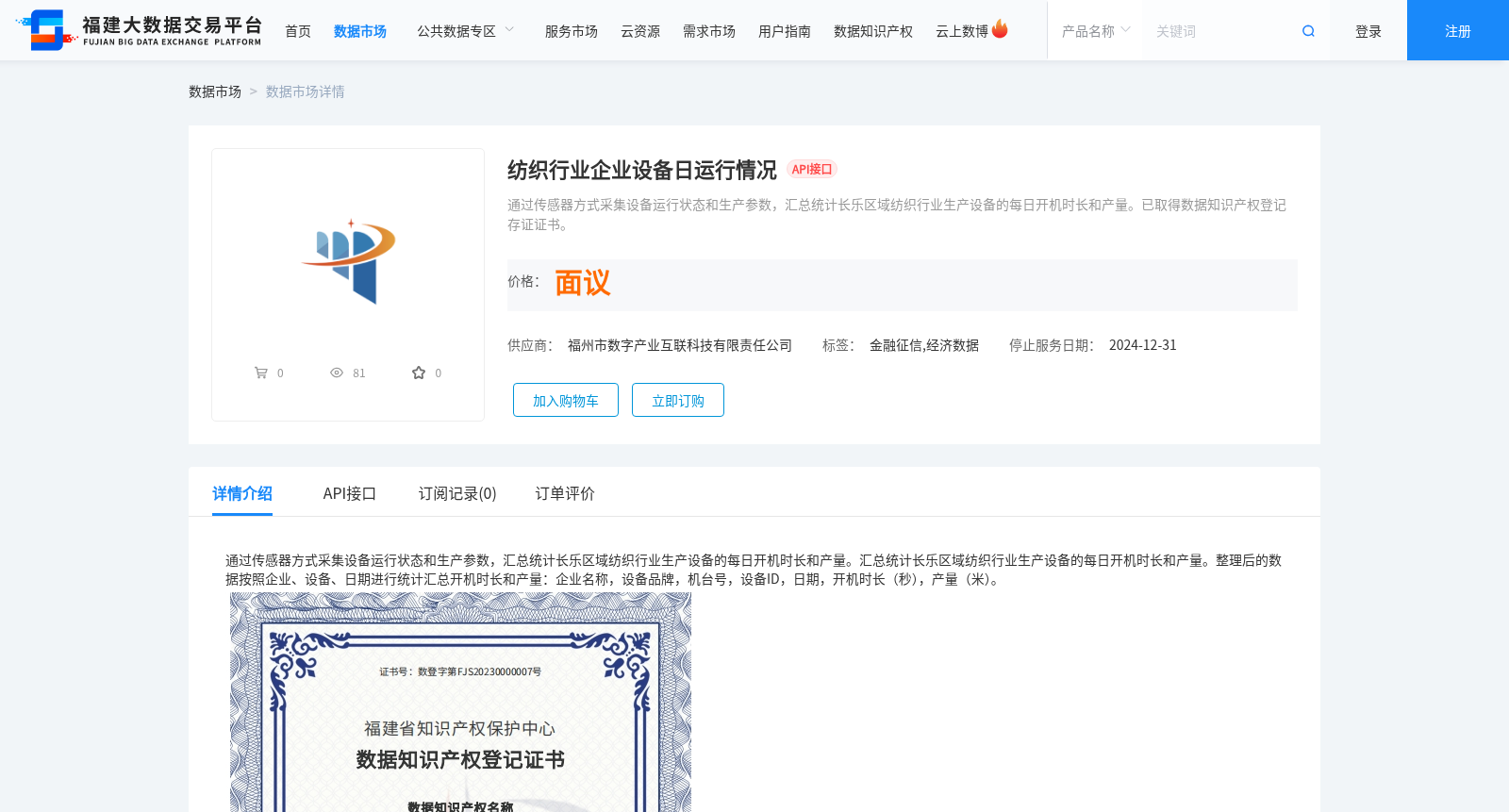The width and height of the screenshot is (1509, 812).
Task: Expand the 产品名称 search type dropdown
Action: pyautogui.click(x=1095, y=31)
